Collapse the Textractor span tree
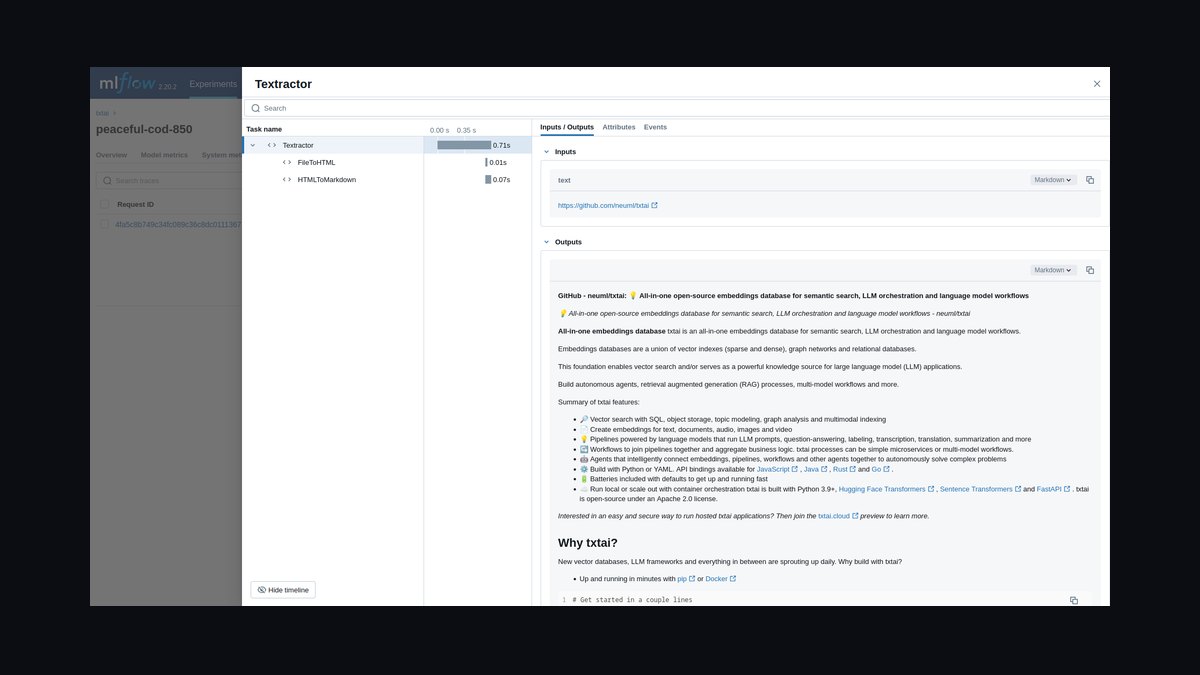The width and height of the screenshot is (1200, 675). click(253, 145)
